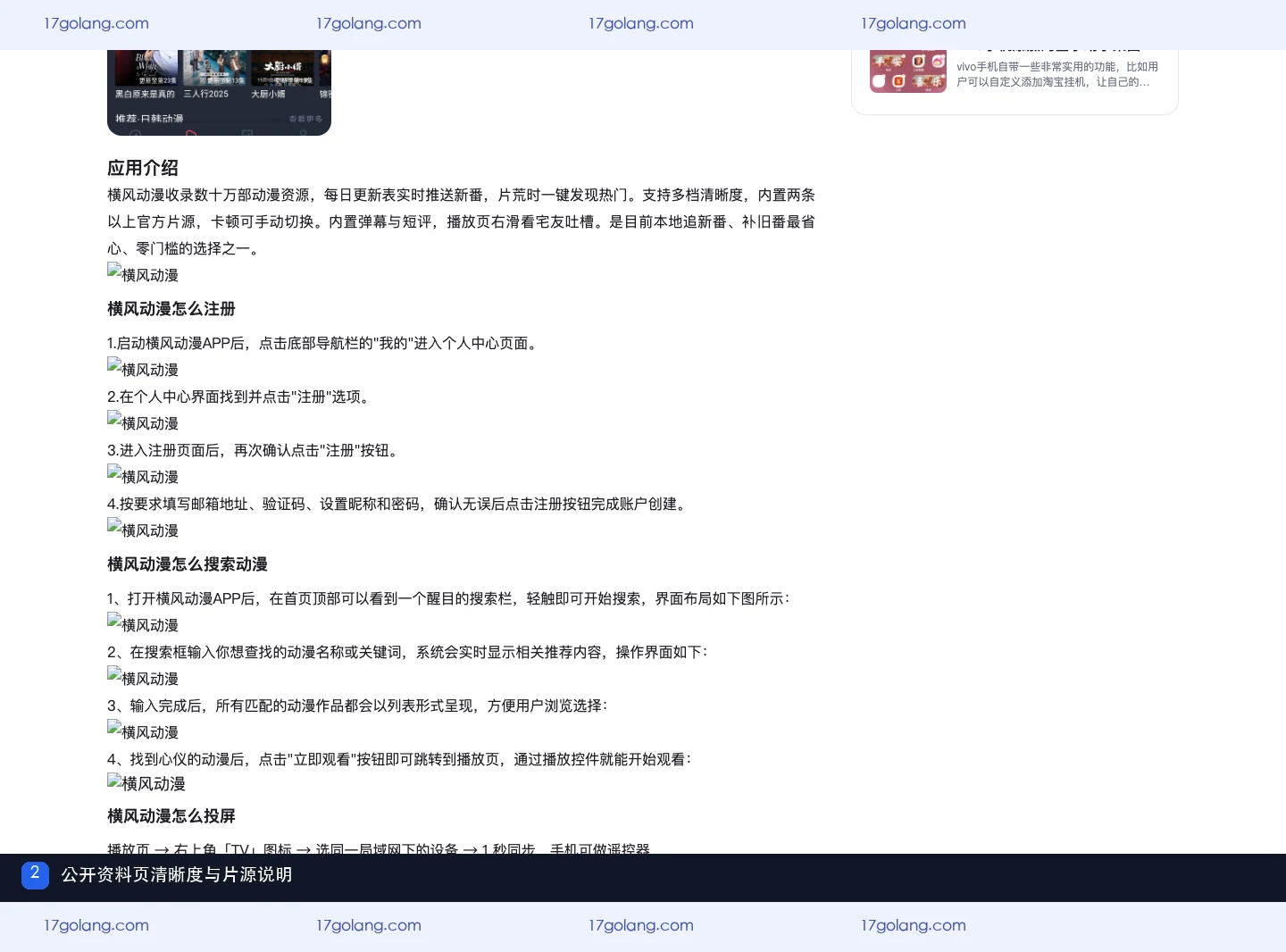Click the broken image below 1、打开横风动漫APP后
This screenshot has width=1286, height=952.
(x=143, y=623)
